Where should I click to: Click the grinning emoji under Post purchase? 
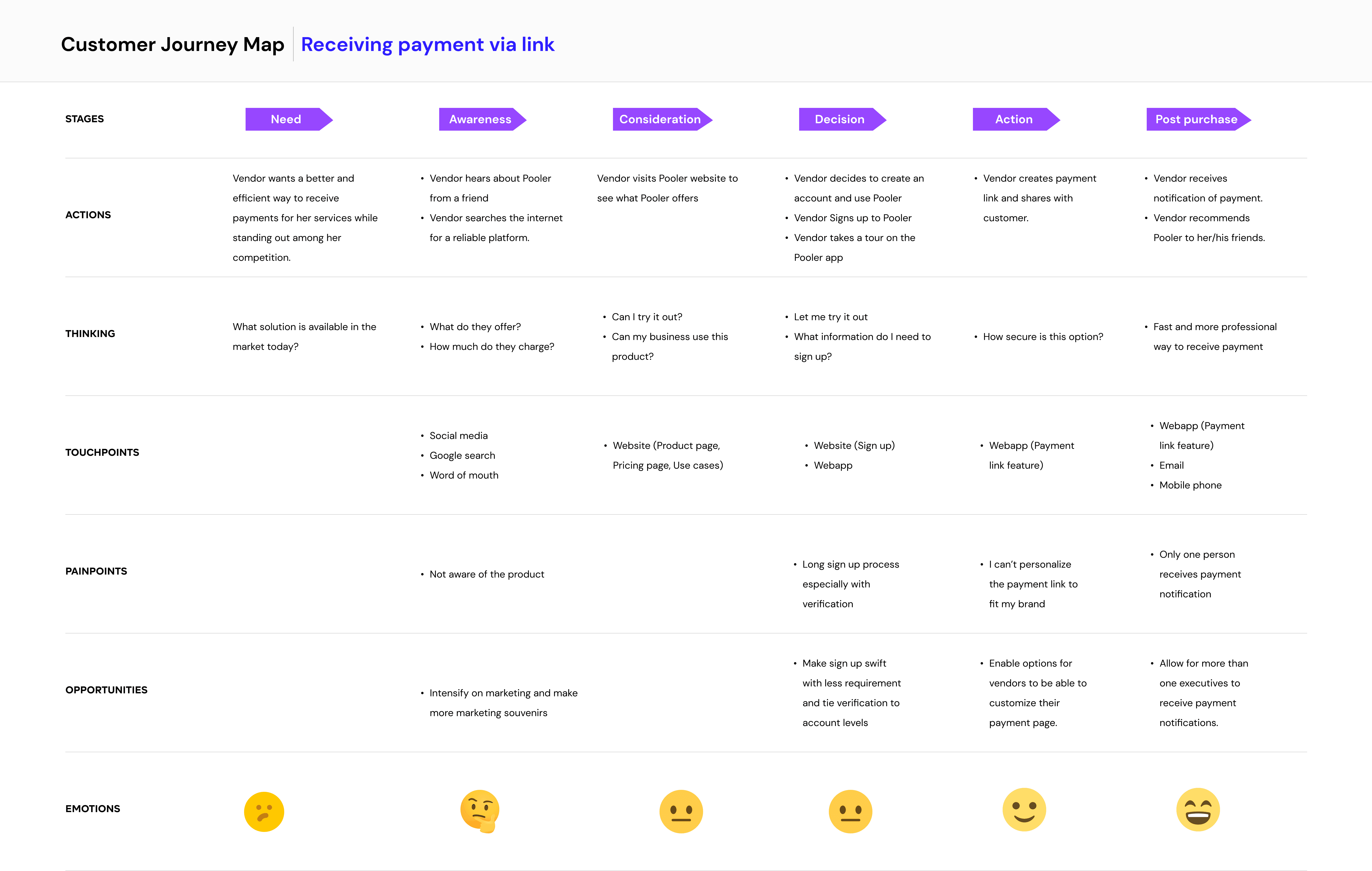point(1198,809)
